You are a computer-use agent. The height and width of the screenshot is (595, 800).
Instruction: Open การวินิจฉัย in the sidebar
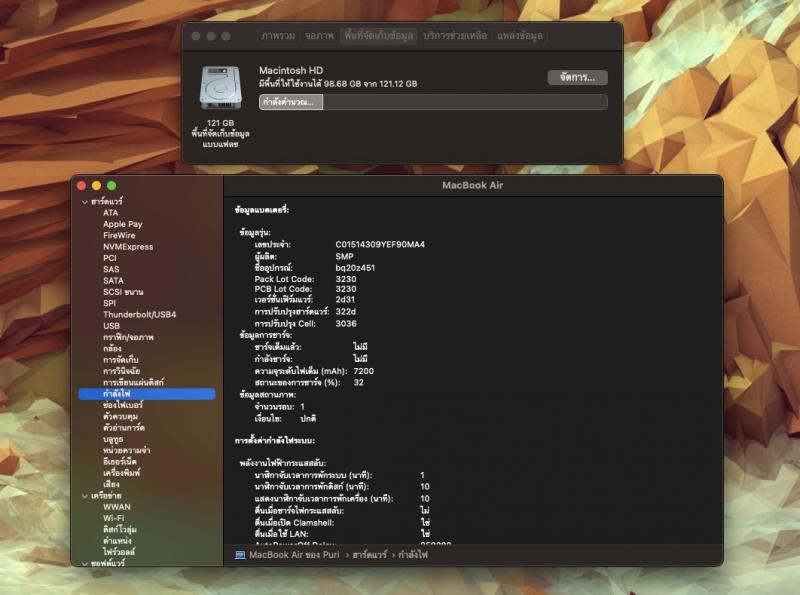tap(121, 371)
